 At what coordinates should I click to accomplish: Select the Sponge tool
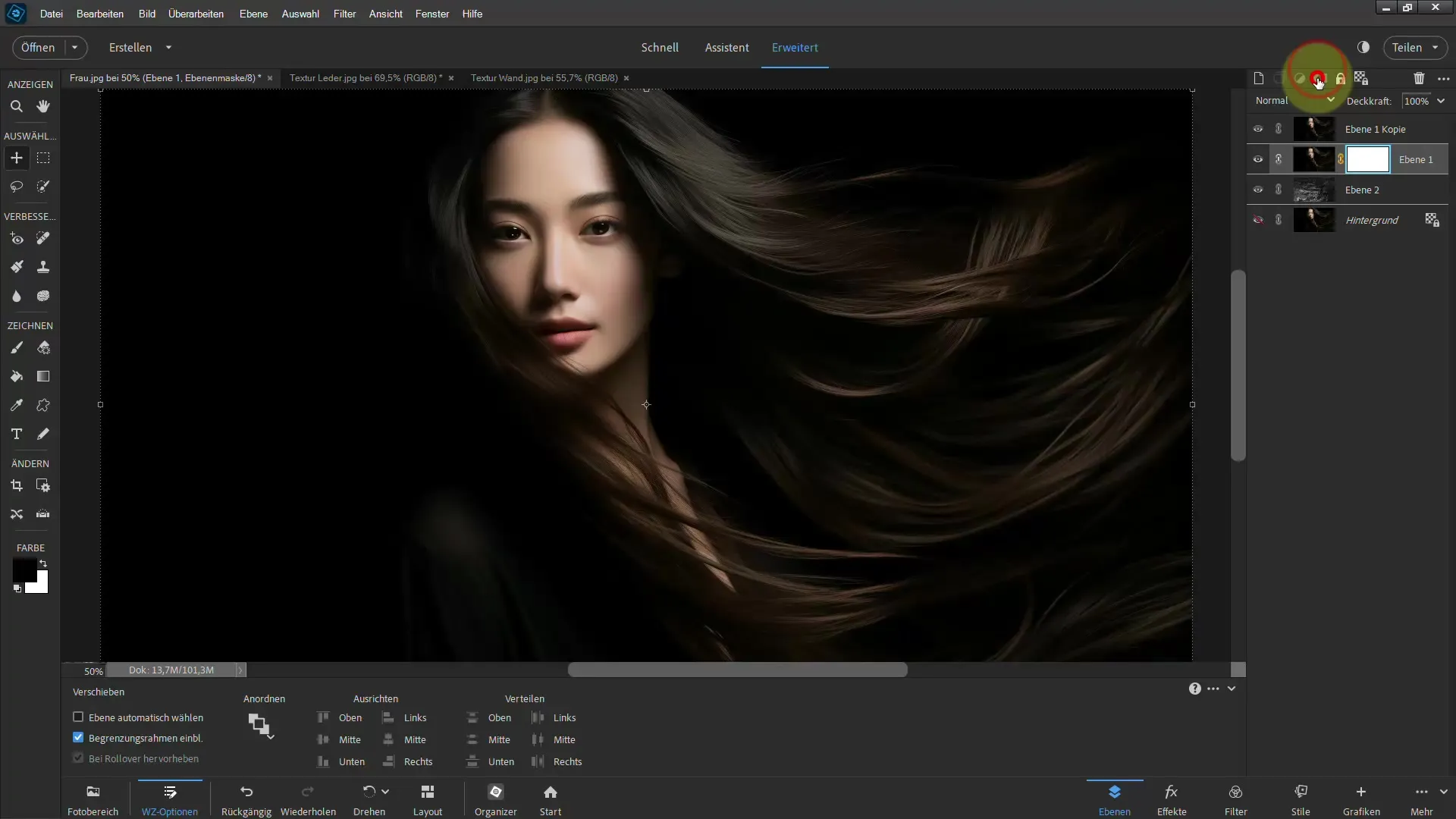click(x=43, y=297)
